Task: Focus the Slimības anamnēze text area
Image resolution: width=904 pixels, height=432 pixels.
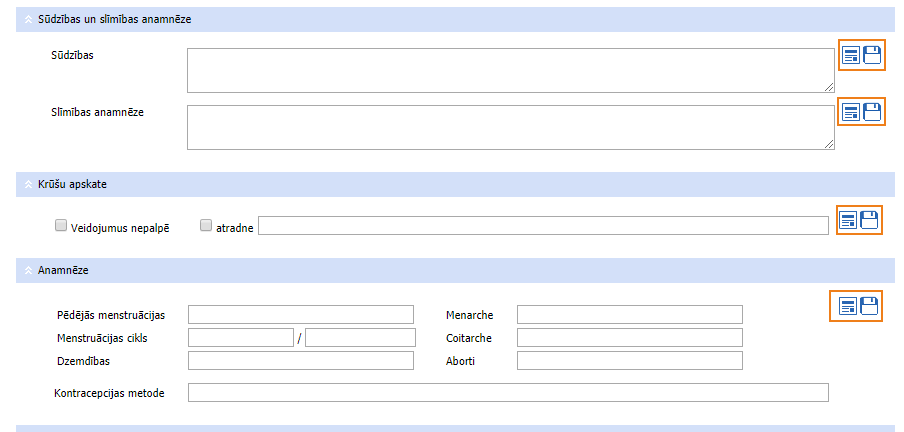Action: pyautogui.click(x=510, y=127)
